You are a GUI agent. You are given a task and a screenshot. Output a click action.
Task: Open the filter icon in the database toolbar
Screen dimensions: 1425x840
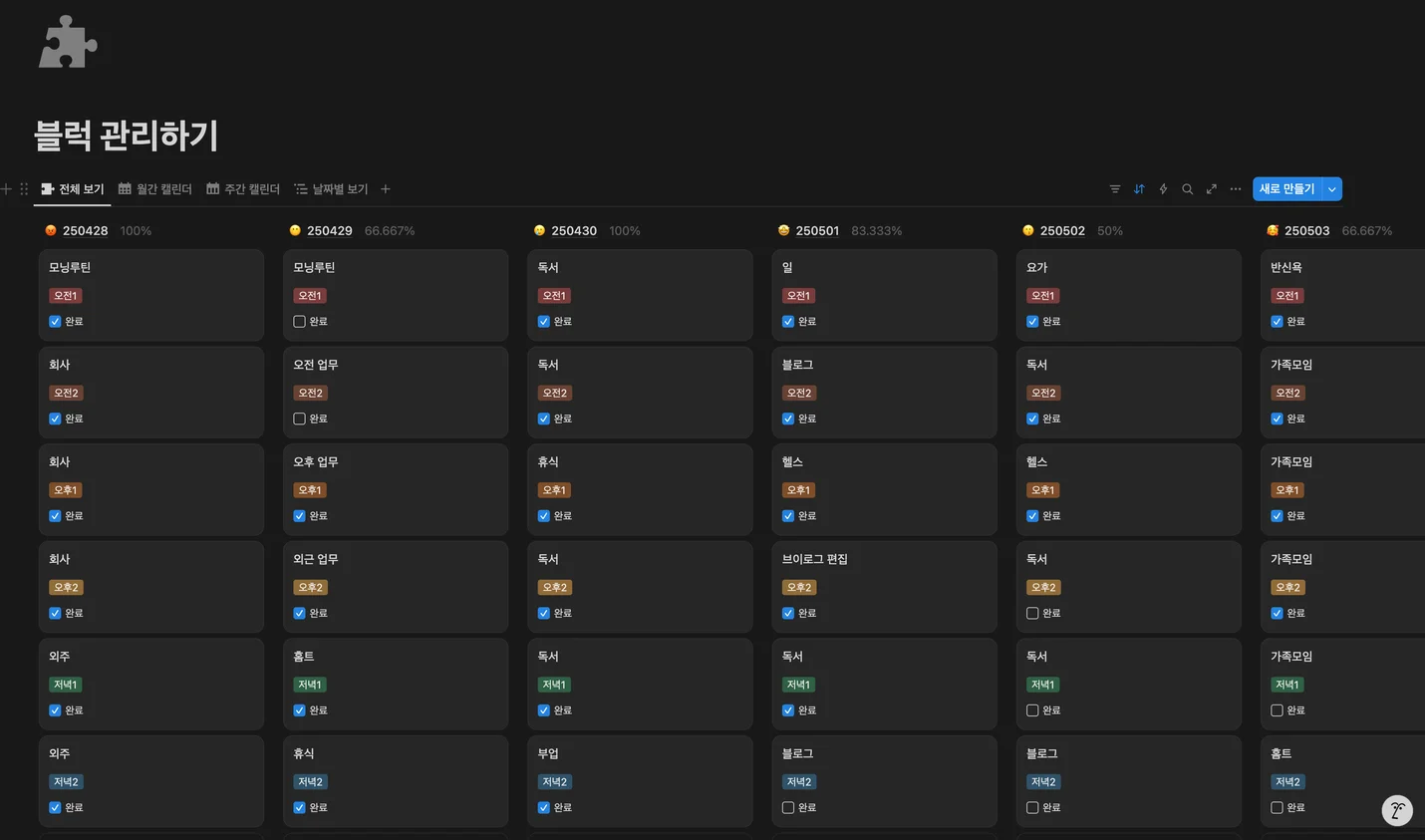coord(1115,189)
